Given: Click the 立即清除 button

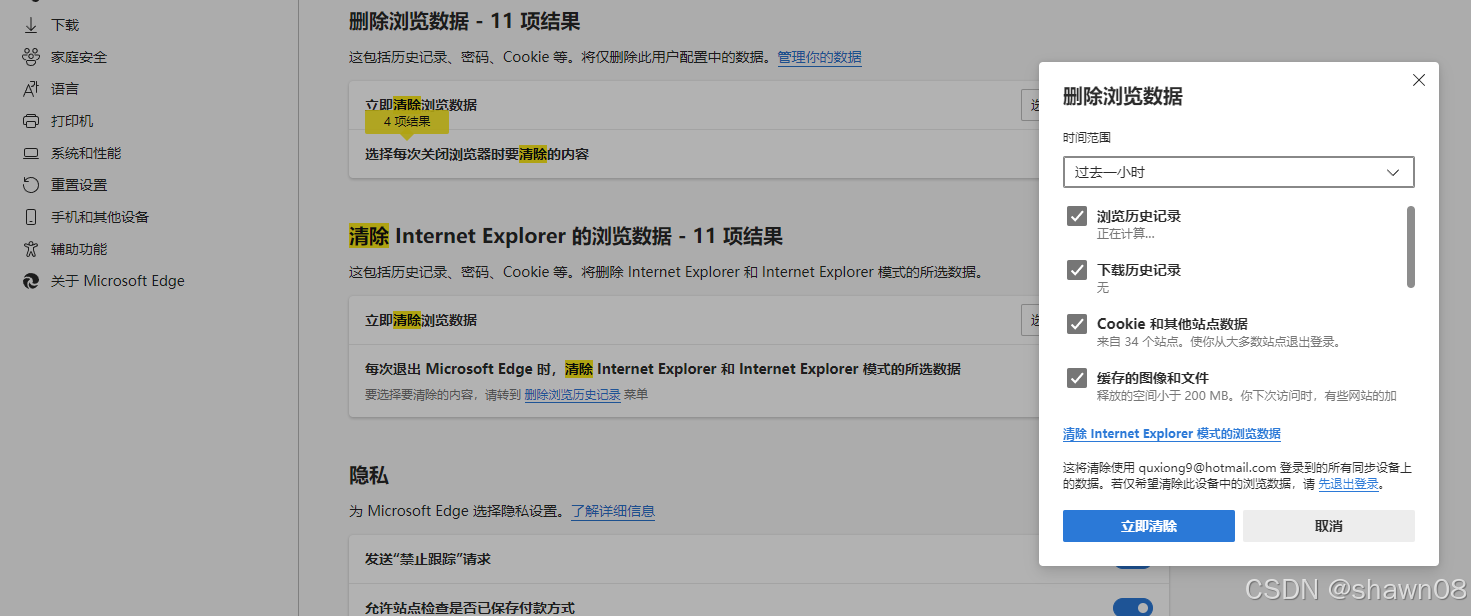Looking at the screenshot, I should [x=1148, y=526].
